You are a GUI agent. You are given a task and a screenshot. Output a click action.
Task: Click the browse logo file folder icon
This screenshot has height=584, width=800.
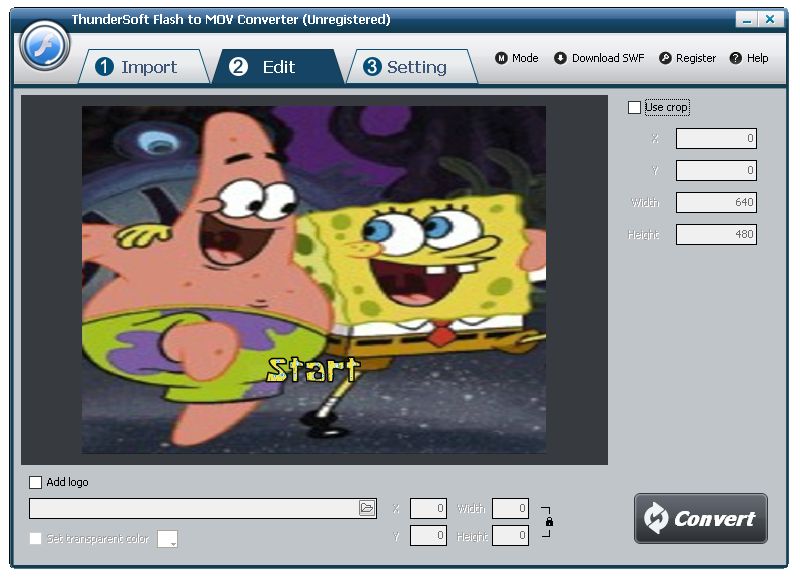point(366,508)
